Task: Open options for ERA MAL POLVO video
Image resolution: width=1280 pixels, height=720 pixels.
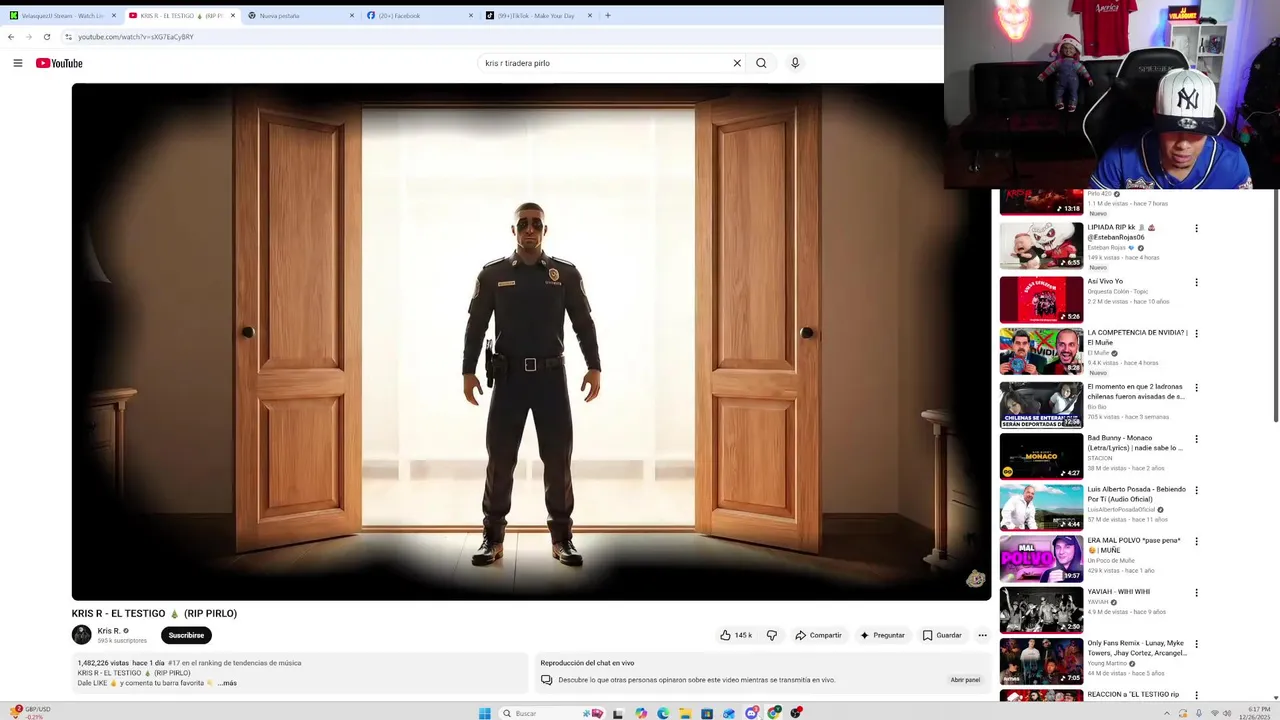Action: (1196, 542)
